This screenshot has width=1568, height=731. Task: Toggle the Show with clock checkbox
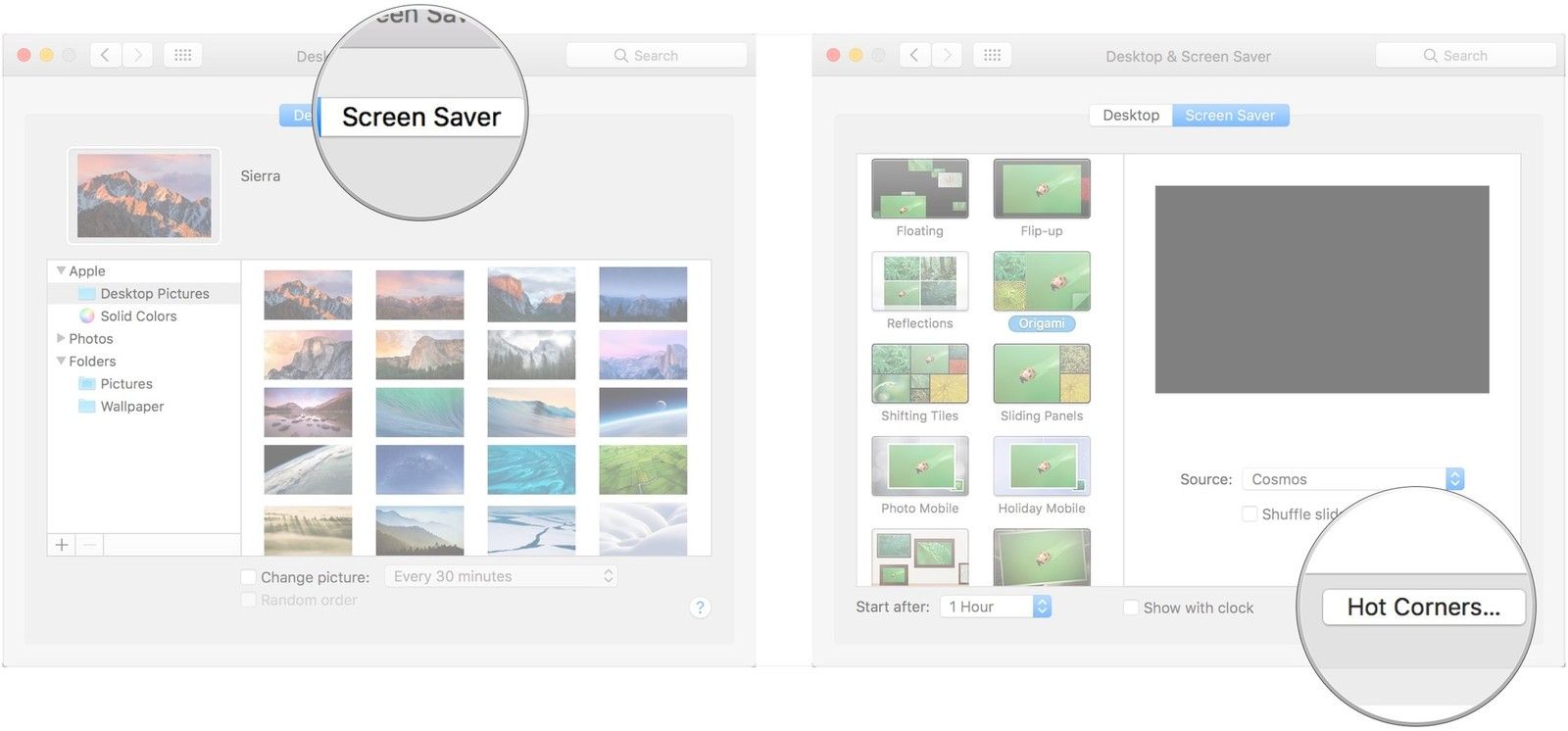point(1131,608)
